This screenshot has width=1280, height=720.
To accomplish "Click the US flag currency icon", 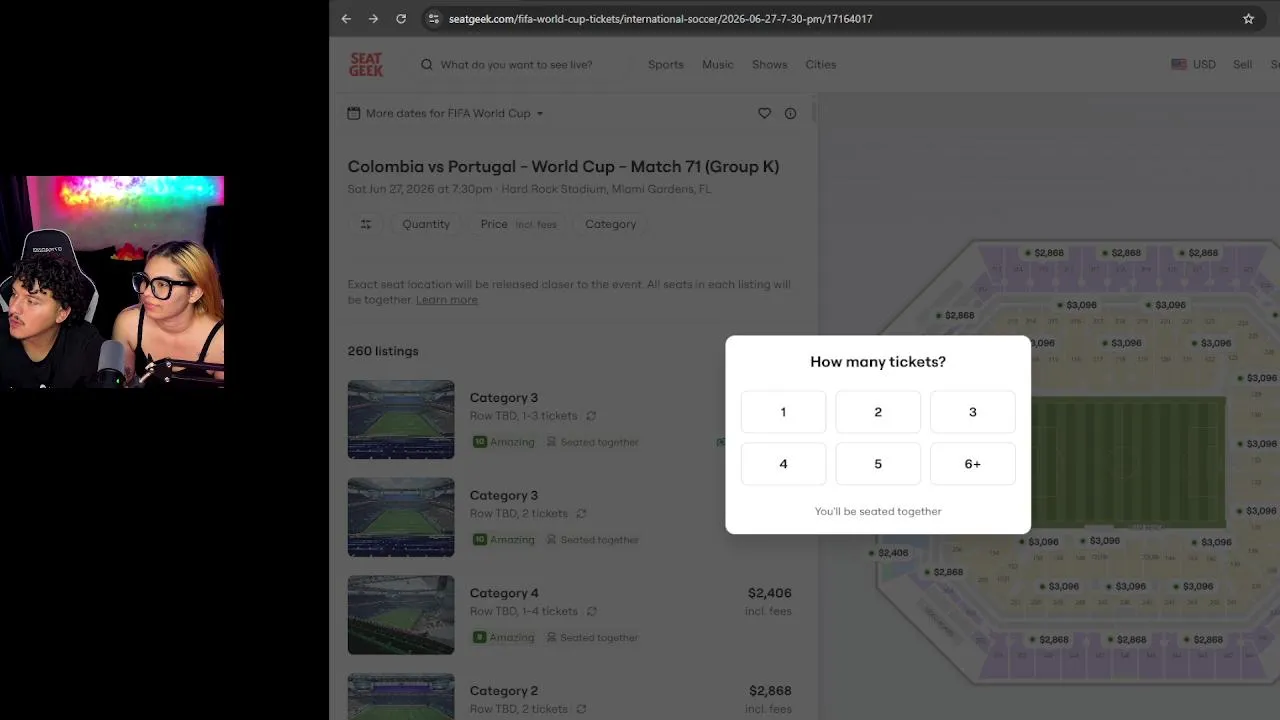I will [1179, 64].
